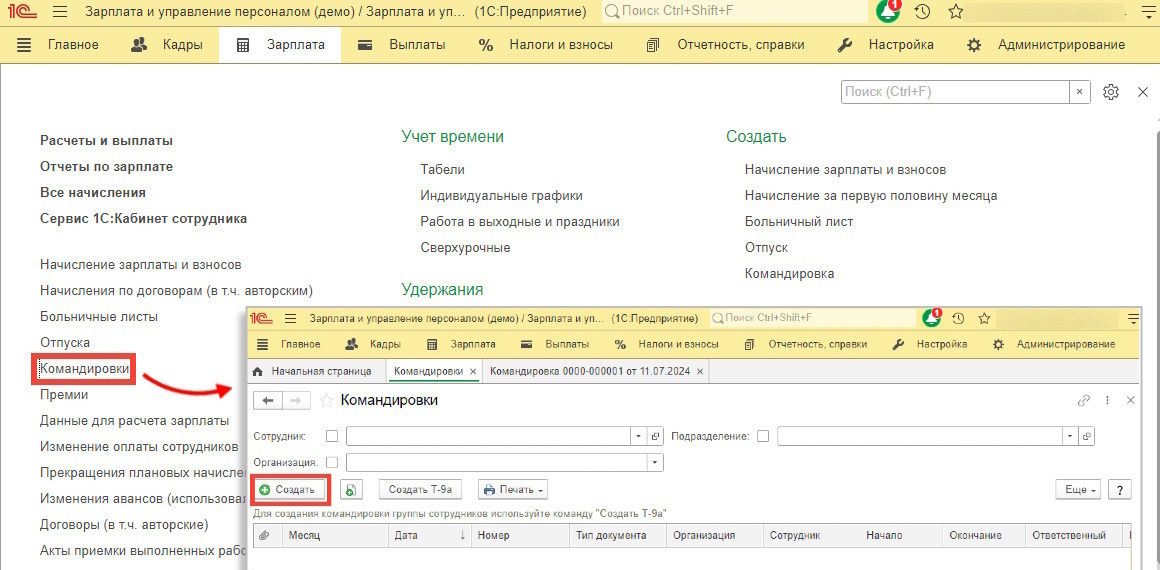
Task: Open the Сотрудник field's selection form icon
Action: (x=655, y=437)
